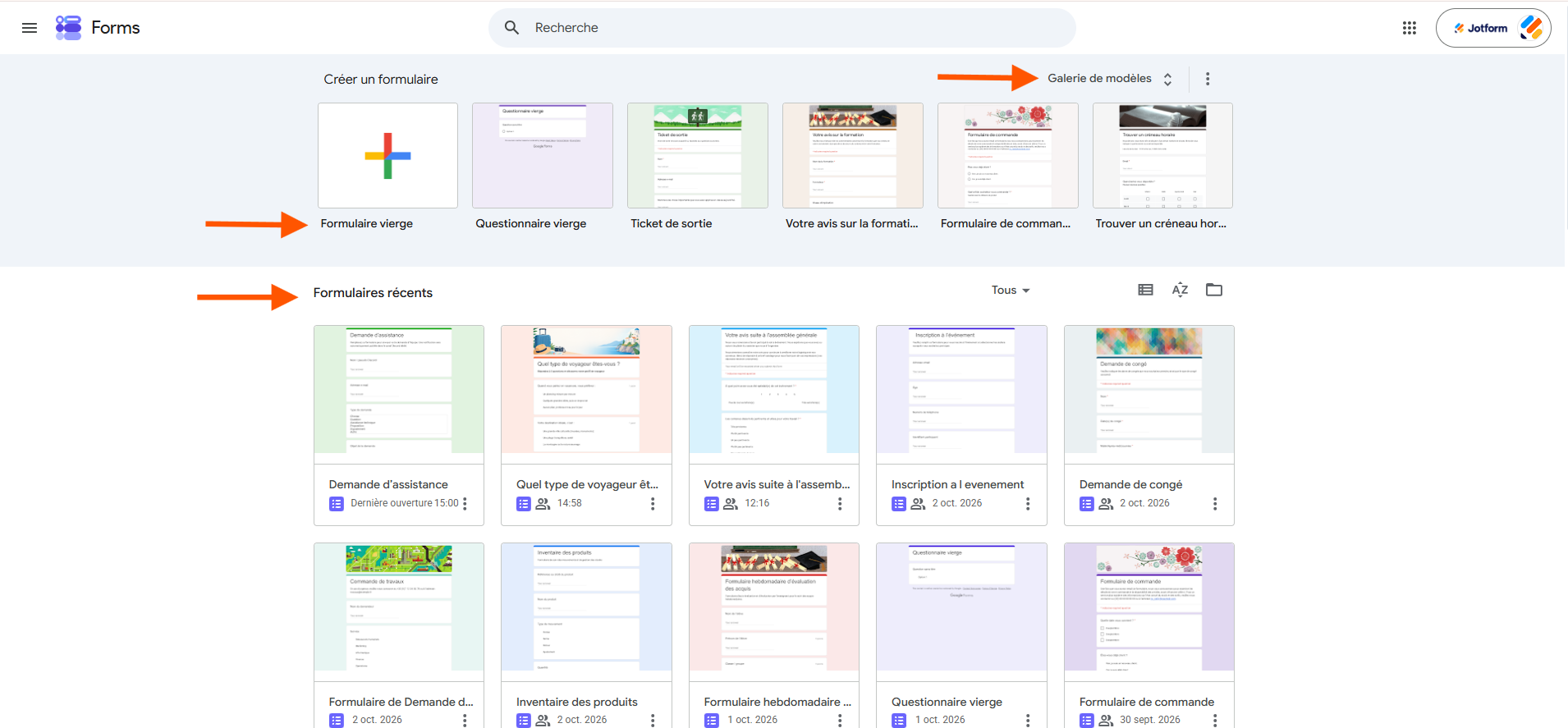This screenshot has height=728, width=1568.
Task: Open more options for Formulaire de commande 30 sept.
Action: pyautogui.click(x=1215, y=720)
